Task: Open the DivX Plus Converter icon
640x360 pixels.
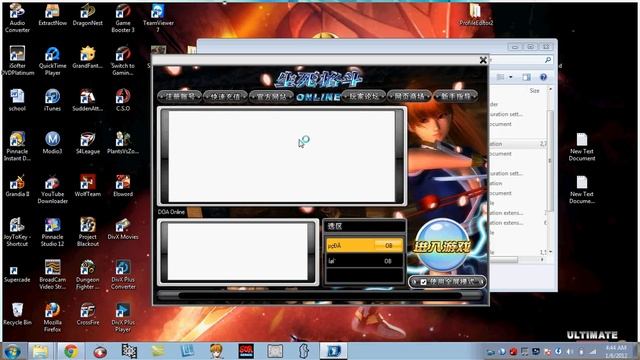Action: pos(123,275)
